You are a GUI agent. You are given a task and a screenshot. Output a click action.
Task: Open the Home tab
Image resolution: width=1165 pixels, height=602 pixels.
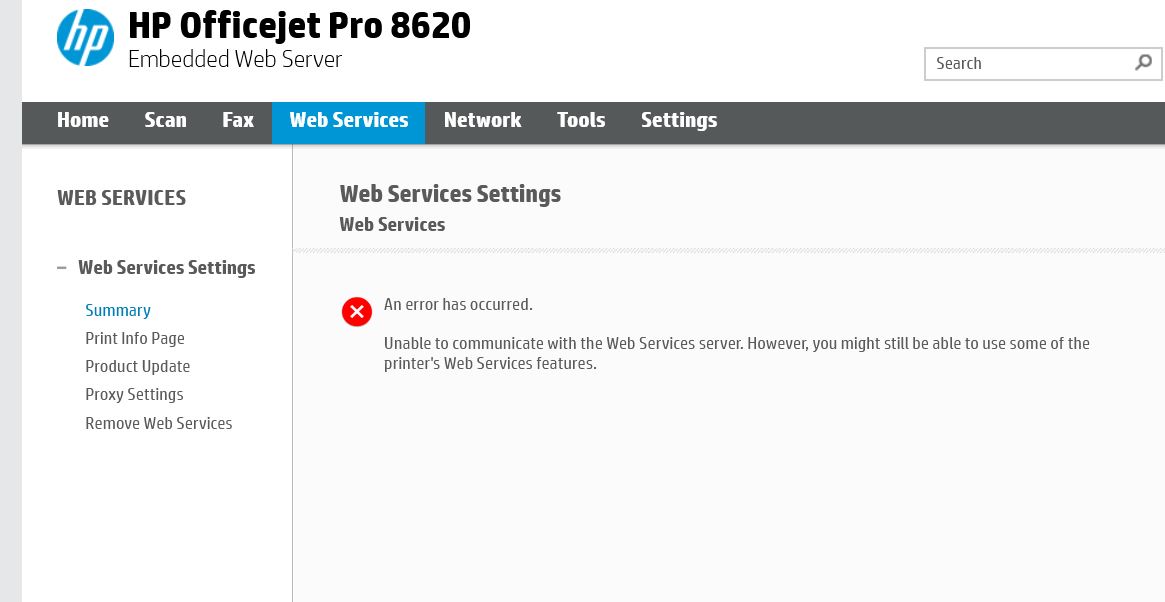[x=83, y=120]
